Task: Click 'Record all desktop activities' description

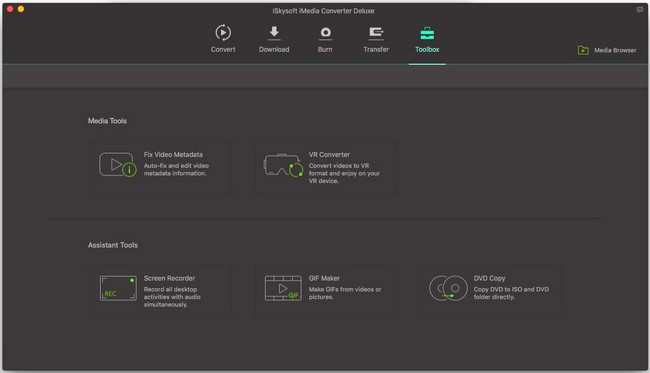Action: pos(172,297)
